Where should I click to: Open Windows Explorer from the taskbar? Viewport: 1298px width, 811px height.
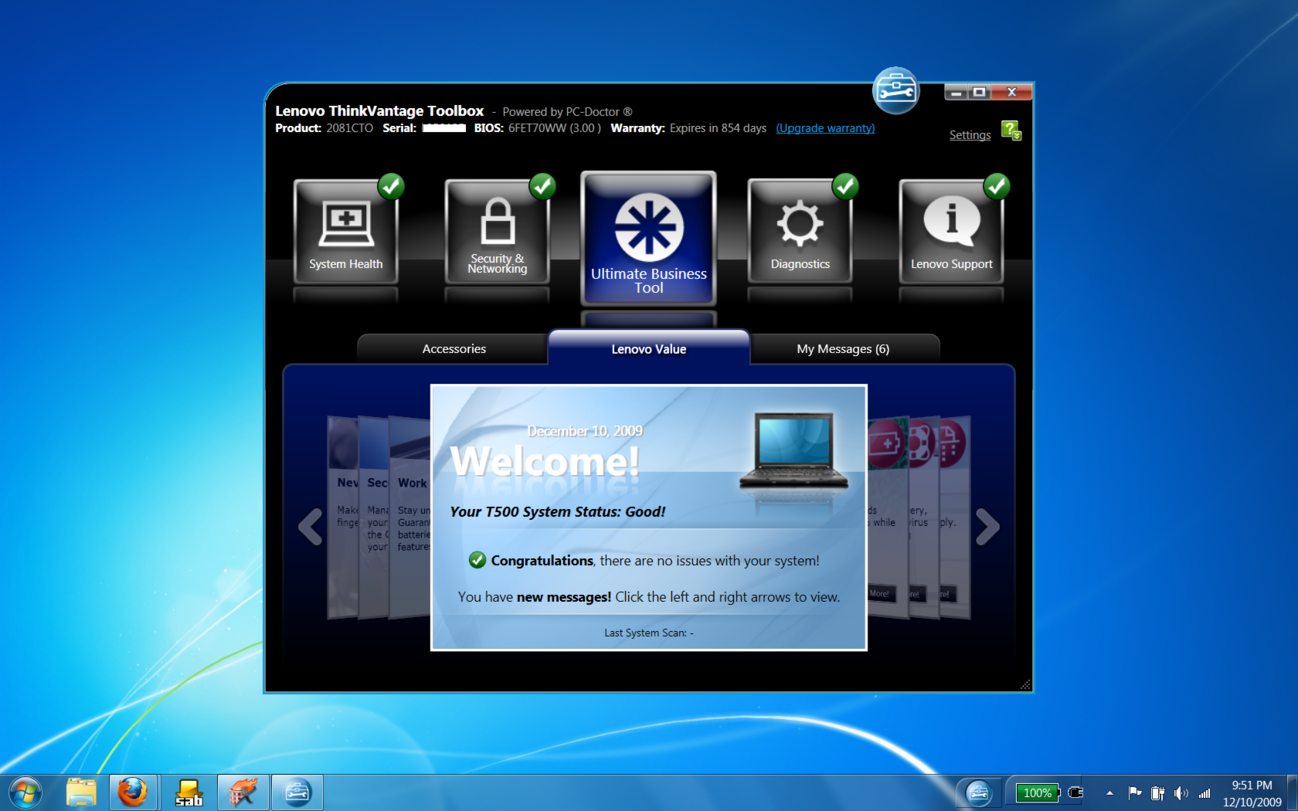pos(81,793)
